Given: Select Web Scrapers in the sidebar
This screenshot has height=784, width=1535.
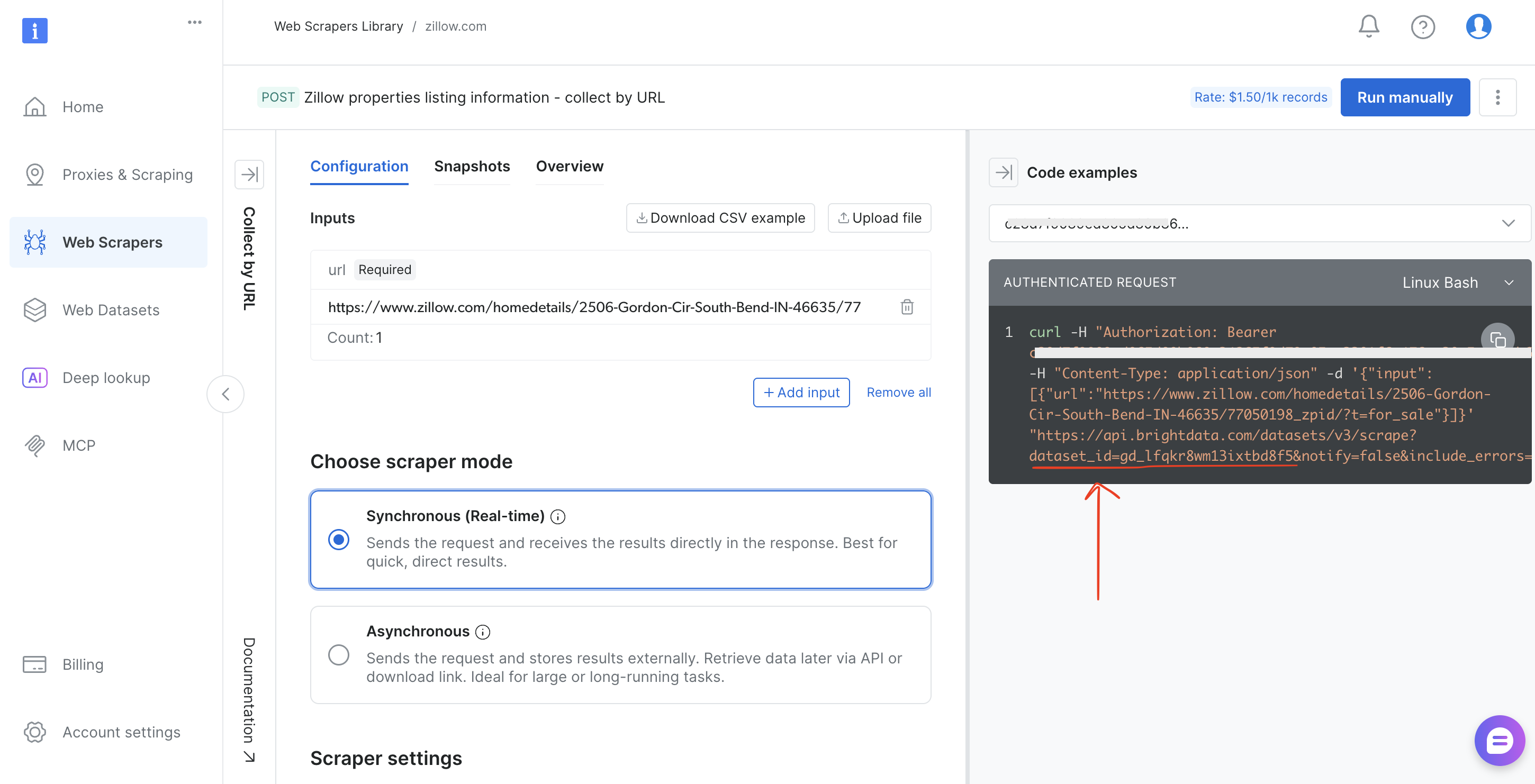Looking at the screenshot, I should click(x=112, y=242).
